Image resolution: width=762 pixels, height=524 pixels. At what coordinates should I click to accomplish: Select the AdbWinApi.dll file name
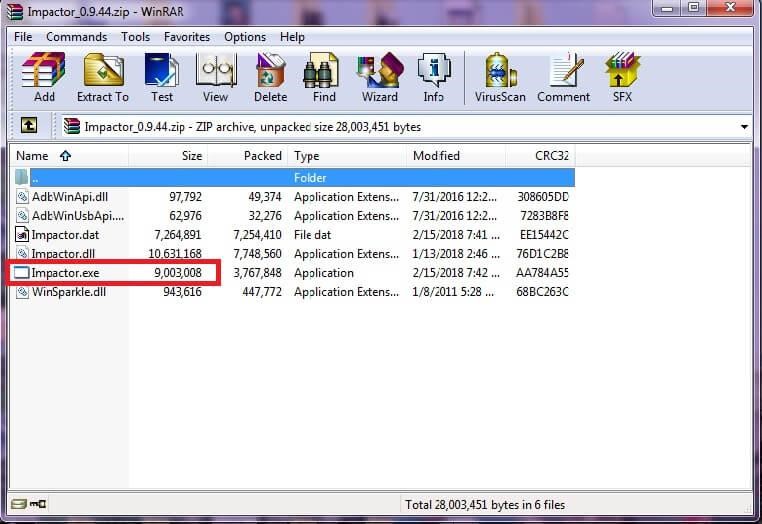(x=70, y=197)
